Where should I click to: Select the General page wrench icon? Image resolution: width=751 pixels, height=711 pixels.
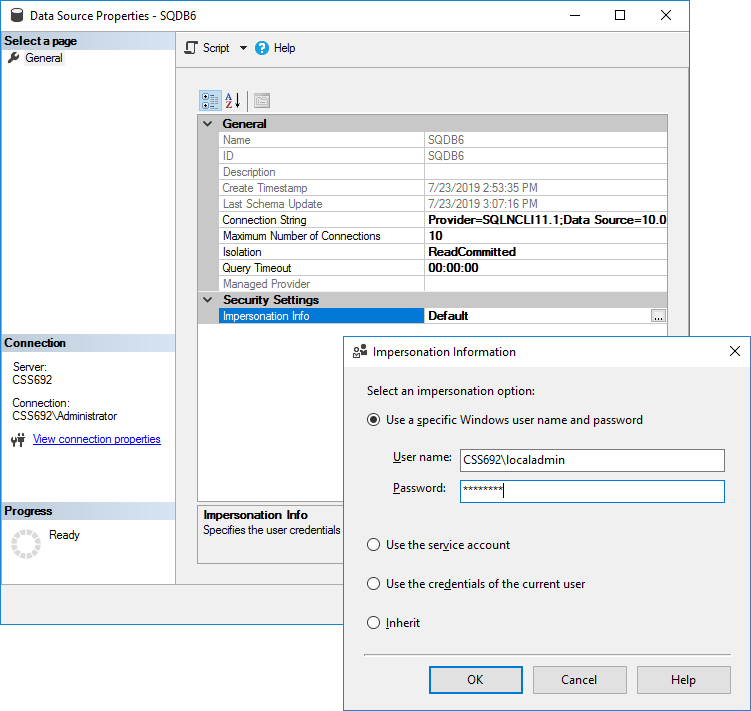[x=14, y=58]
